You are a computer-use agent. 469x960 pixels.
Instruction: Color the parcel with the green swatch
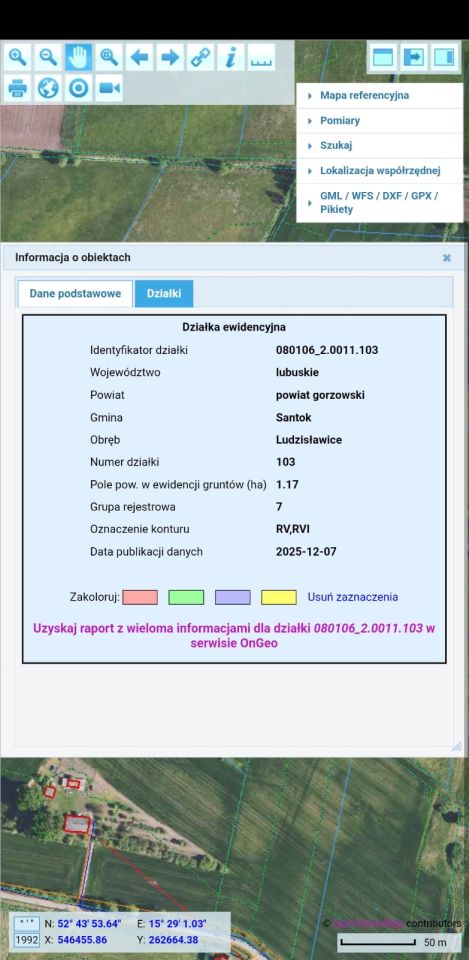[186, 598]
